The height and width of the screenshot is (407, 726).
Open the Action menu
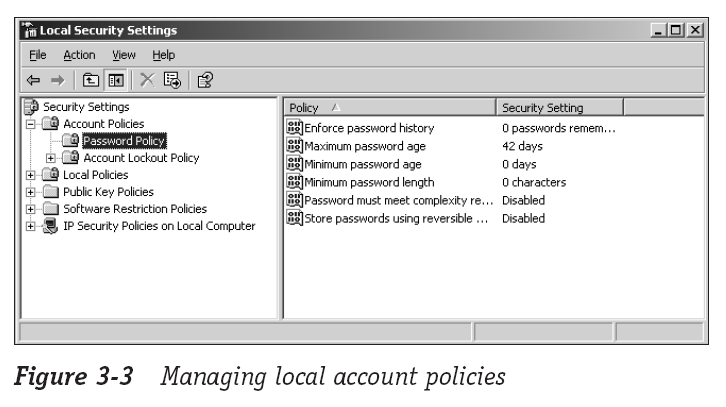79,55
